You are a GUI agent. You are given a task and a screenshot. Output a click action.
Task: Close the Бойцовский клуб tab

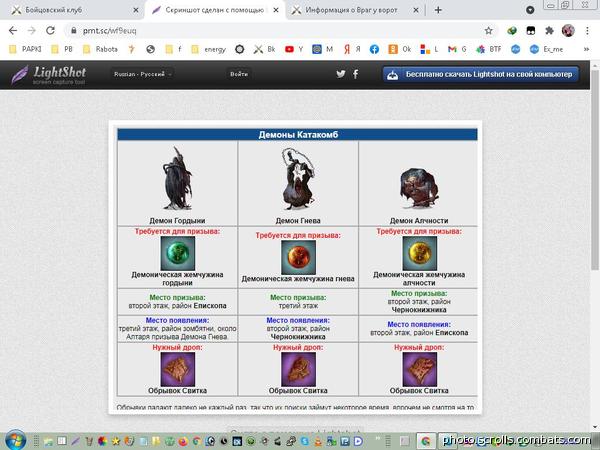[x=135, y=10]
